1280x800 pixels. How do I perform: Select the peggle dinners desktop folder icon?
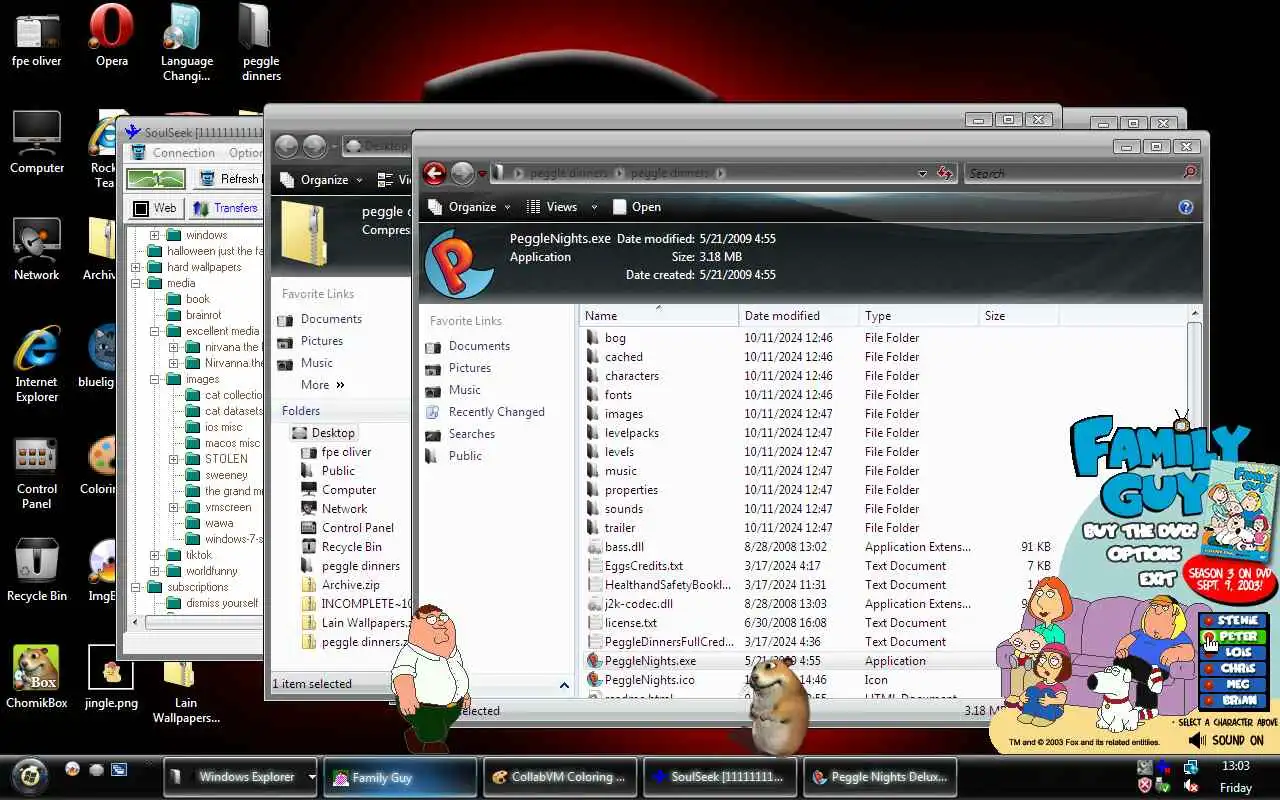(261, 43)
